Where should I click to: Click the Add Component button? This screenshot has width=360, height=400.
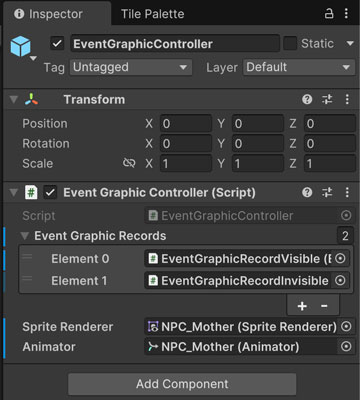(x=182, y=384)
